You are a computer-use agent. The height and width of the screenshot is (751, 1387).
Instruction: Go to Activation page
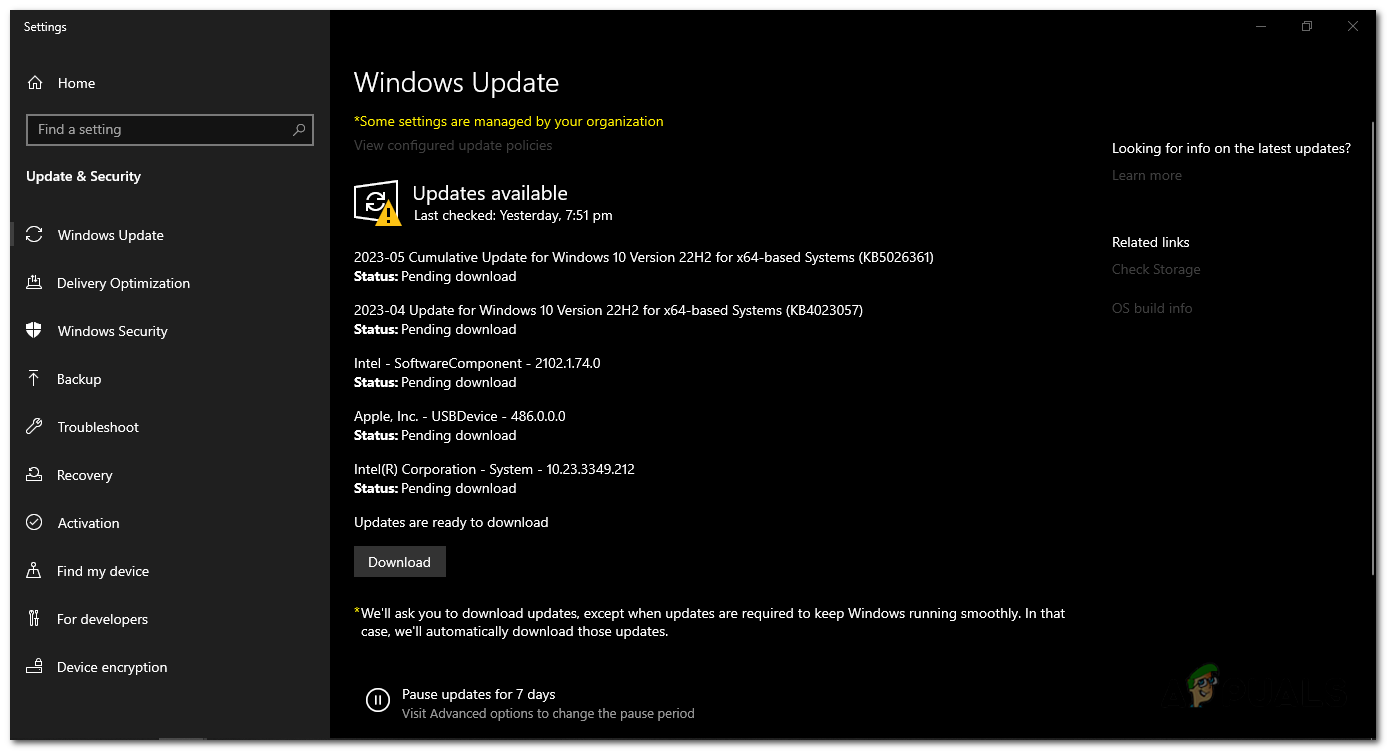tap(88, 523)
